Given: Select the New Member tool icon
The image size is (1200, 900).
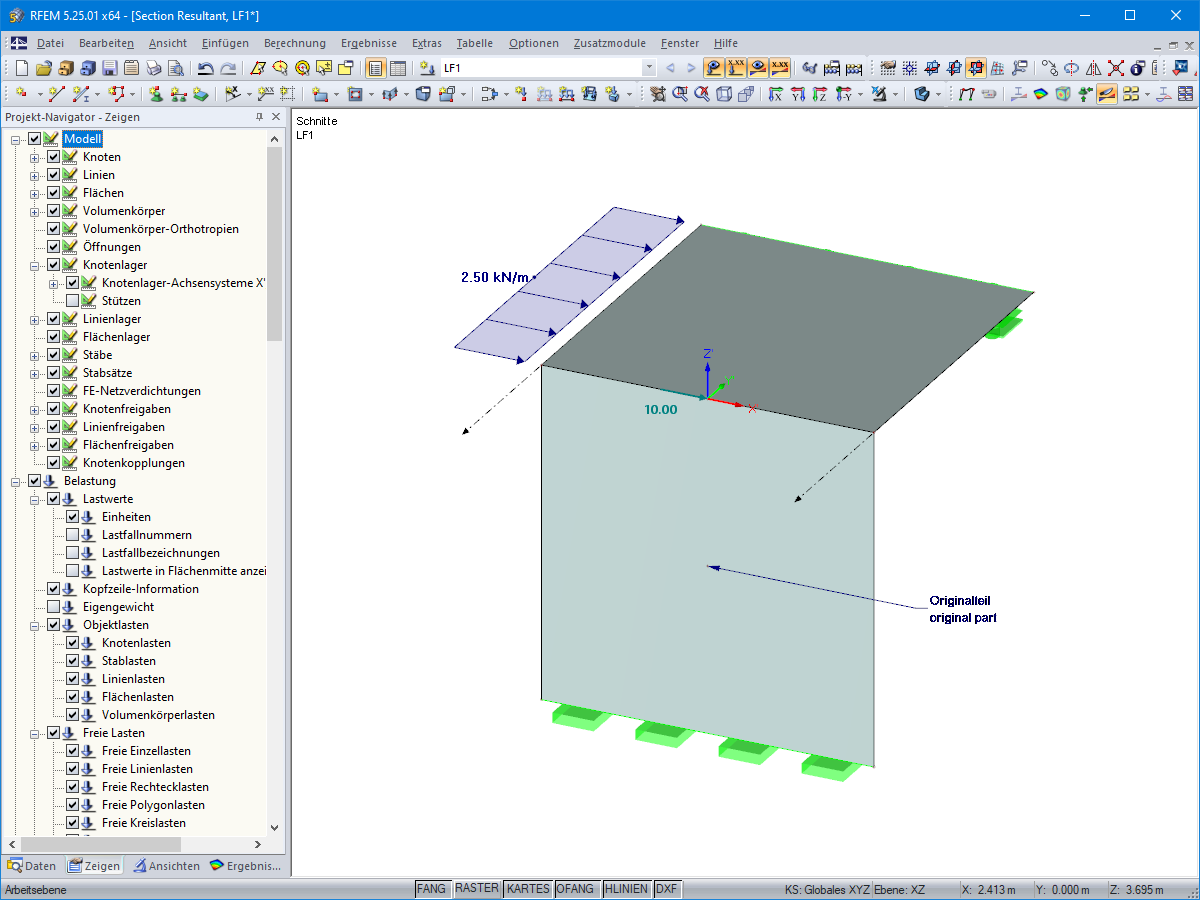Looking at the screenshot, I should point(80,93).
